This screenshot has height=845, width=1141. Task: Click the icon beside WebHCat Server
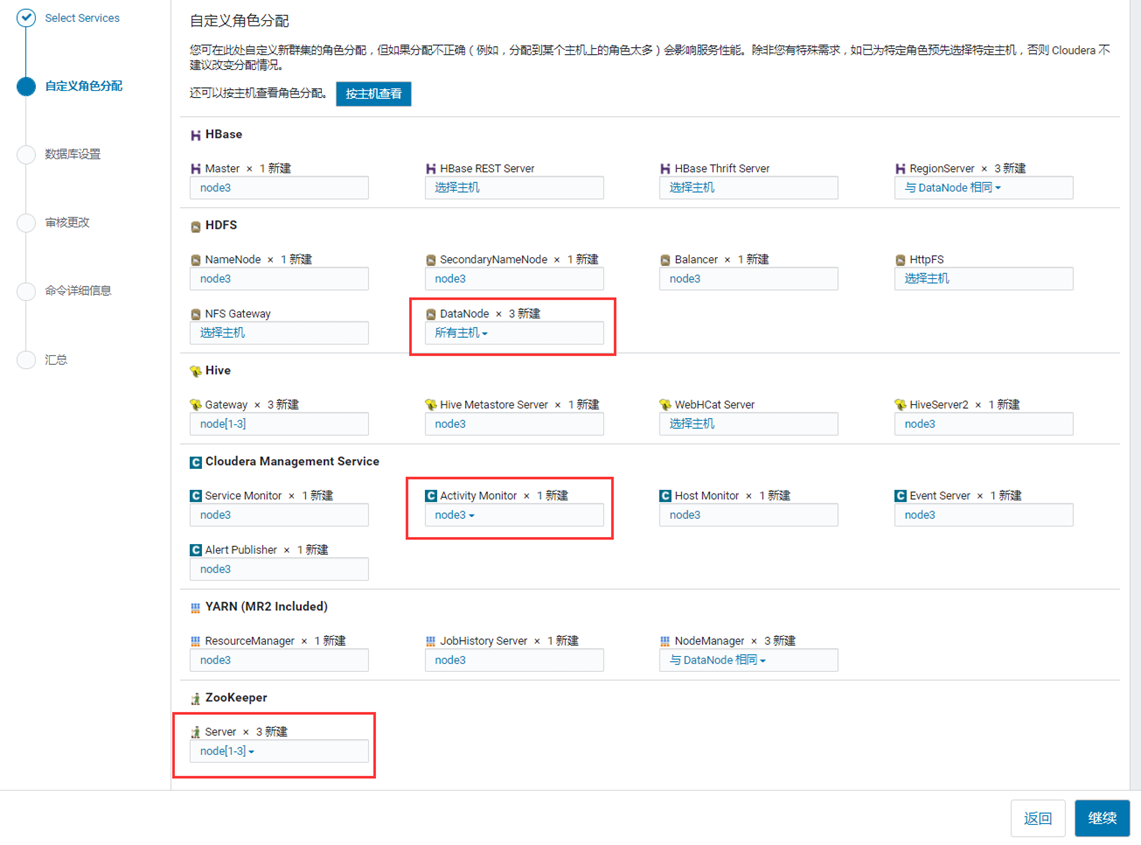click(664, 405)
